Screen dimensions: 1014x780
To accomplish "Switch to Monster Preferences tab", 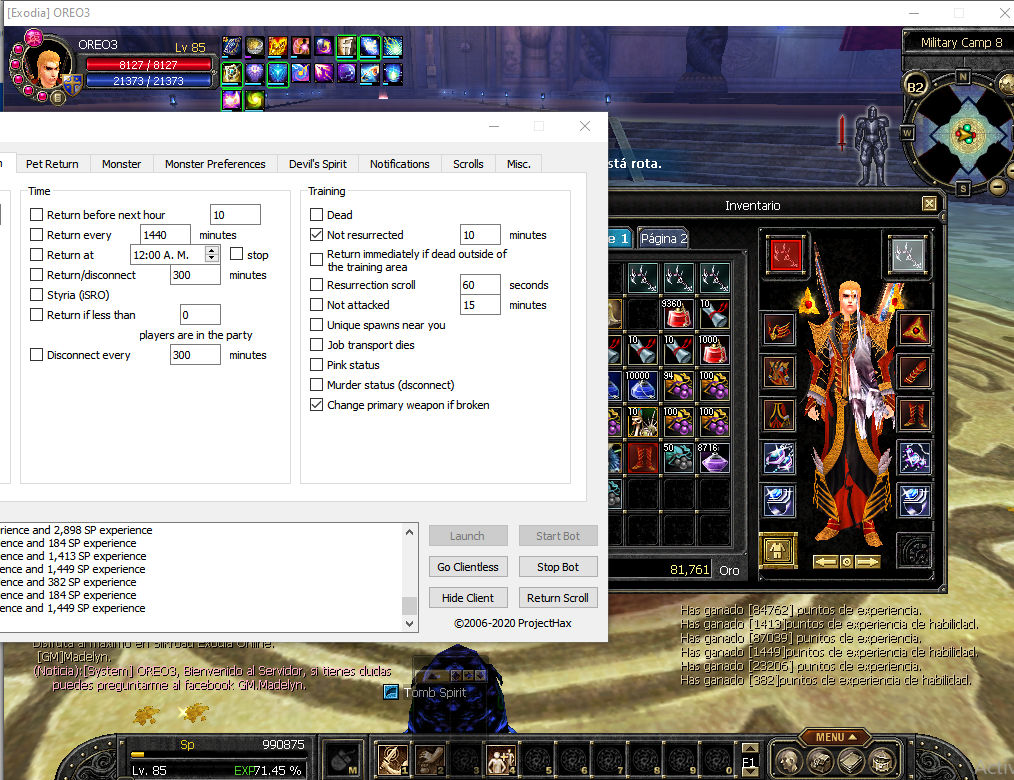I will click(215, 164).
